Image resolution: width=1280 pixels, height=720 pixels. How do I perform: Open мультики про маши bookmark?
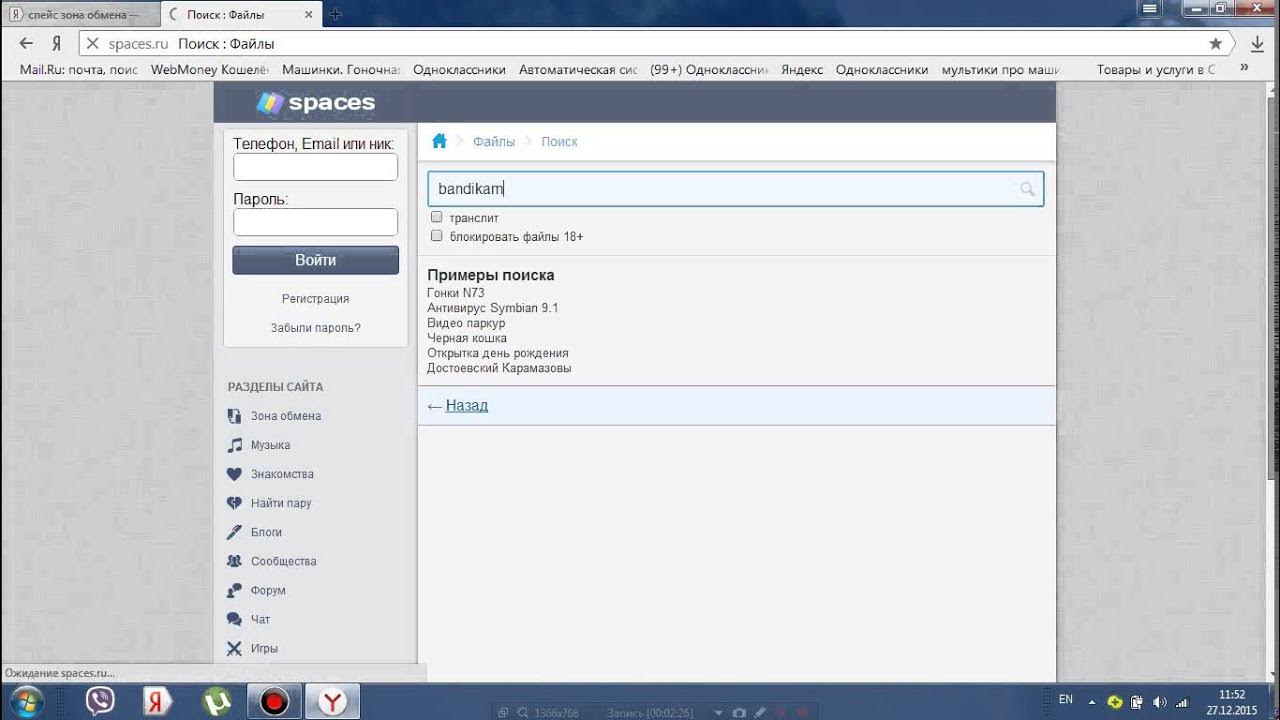[1000, 69]
